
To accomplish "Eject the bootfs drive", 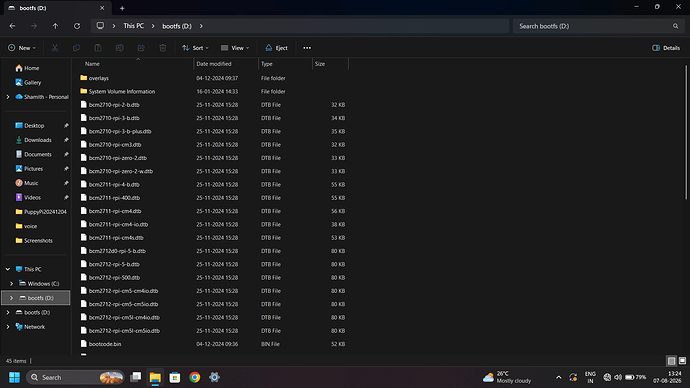I will [x=276, y=48].
